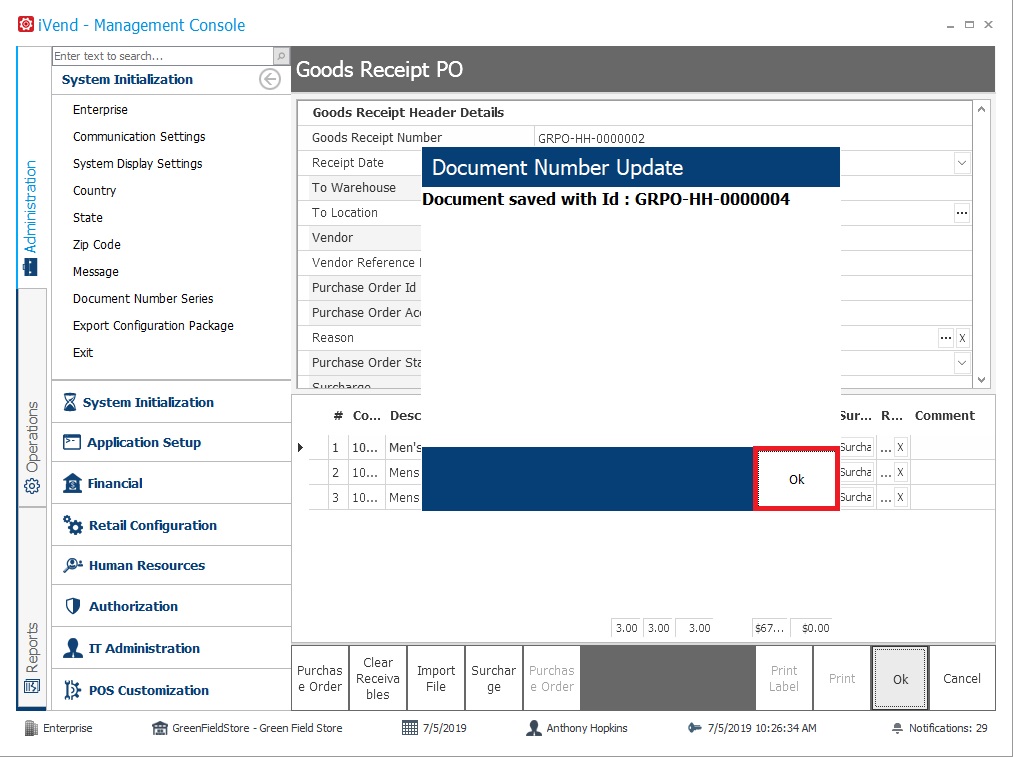
Task: Click the header scrollbar down arrow
Action: coord(981,380)
